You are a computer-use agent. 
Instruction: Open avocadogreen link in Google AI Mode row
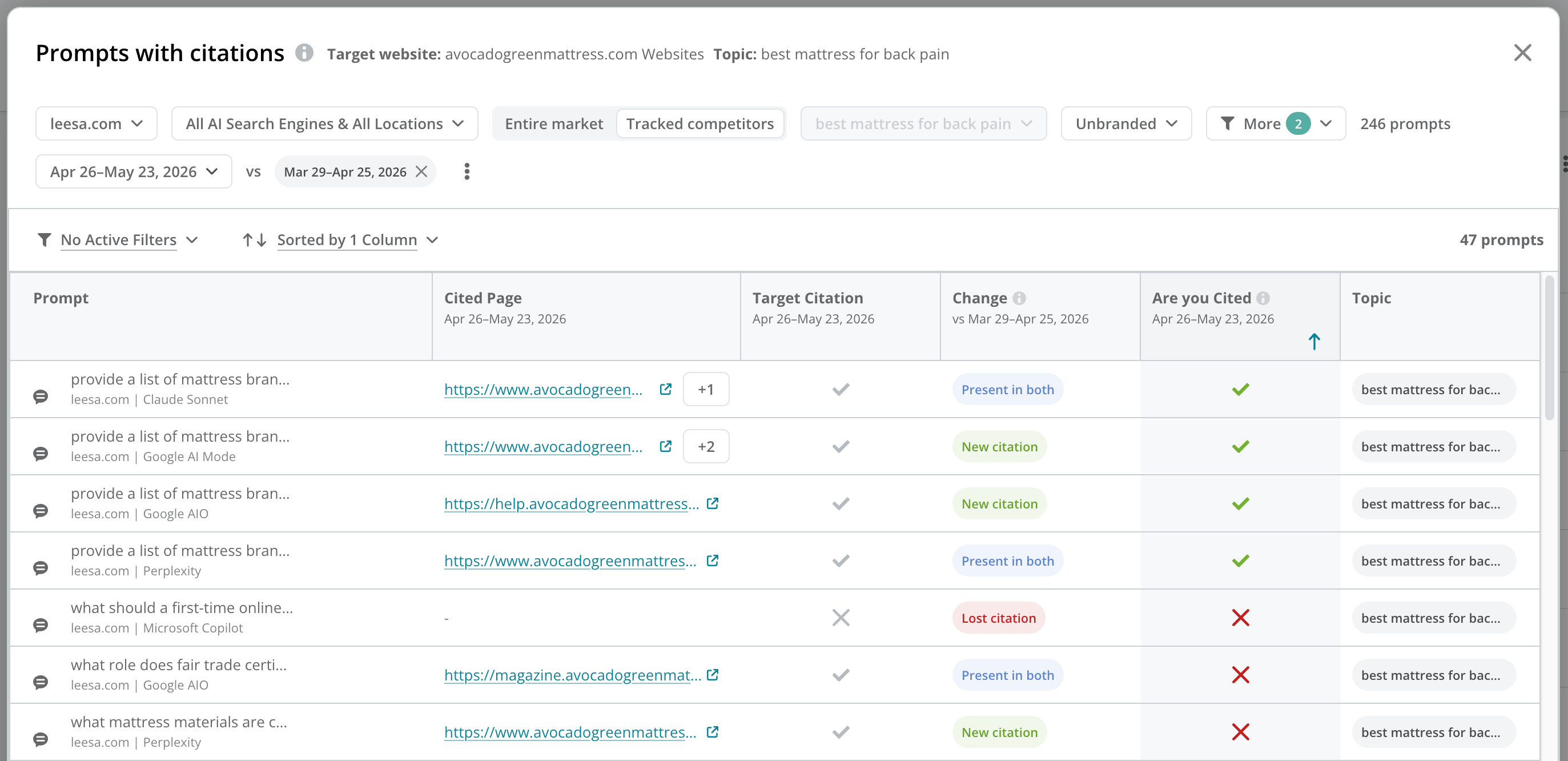543,447
